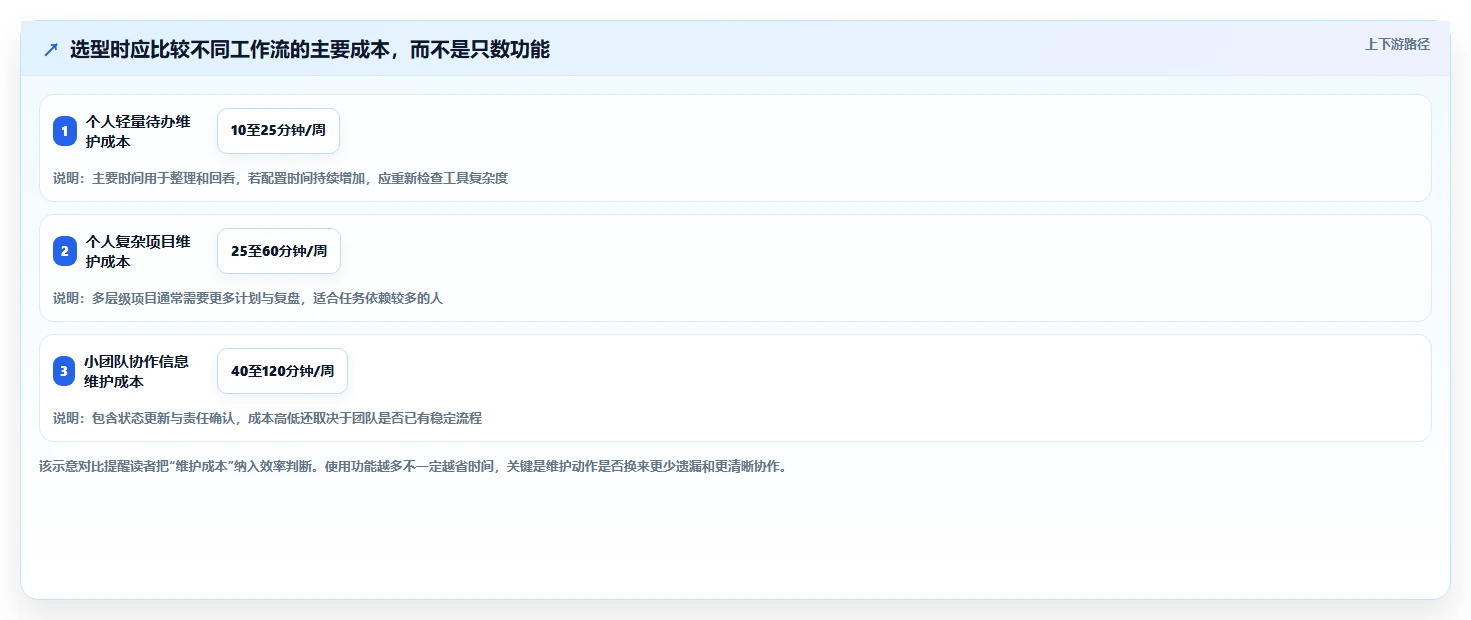This screenshot has width=1471, height=620.
Task: Click the arrow icon beside the card title
Action: pyautogui.click(x=51, y=49)
